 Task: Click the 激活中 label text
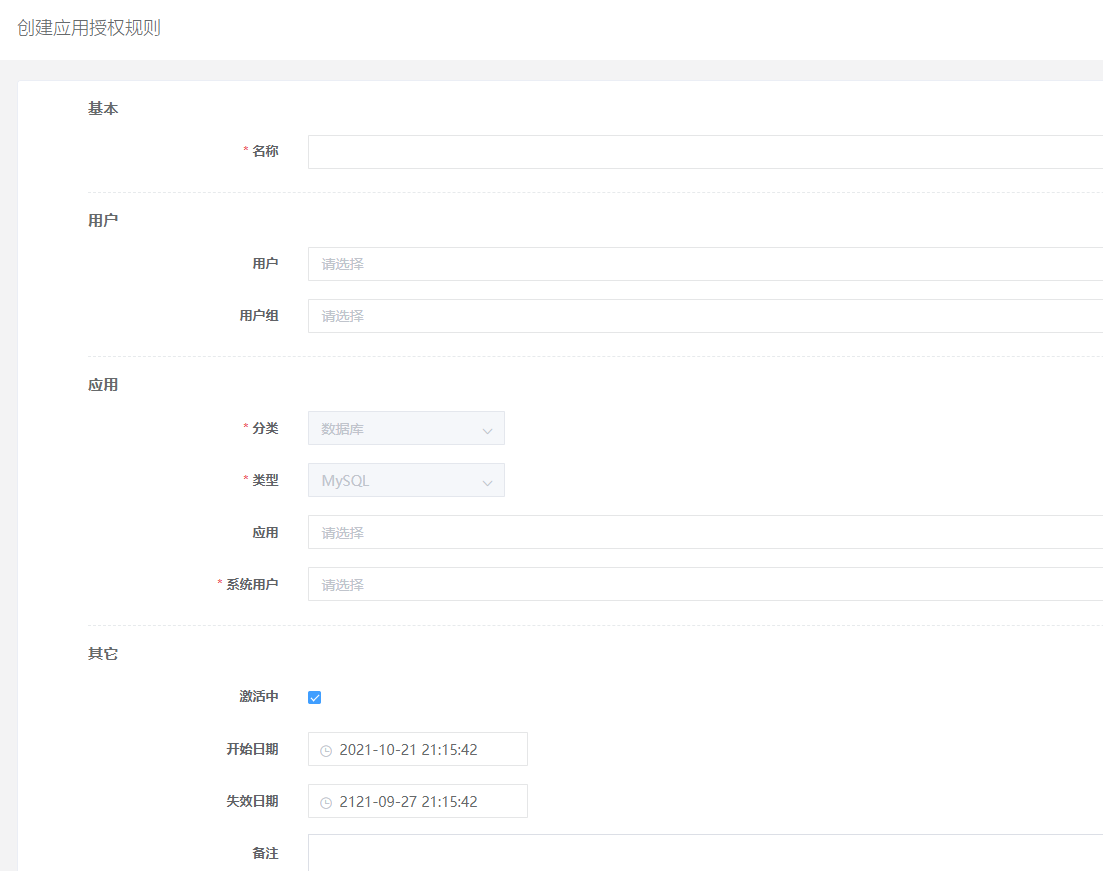pos(259,696)
